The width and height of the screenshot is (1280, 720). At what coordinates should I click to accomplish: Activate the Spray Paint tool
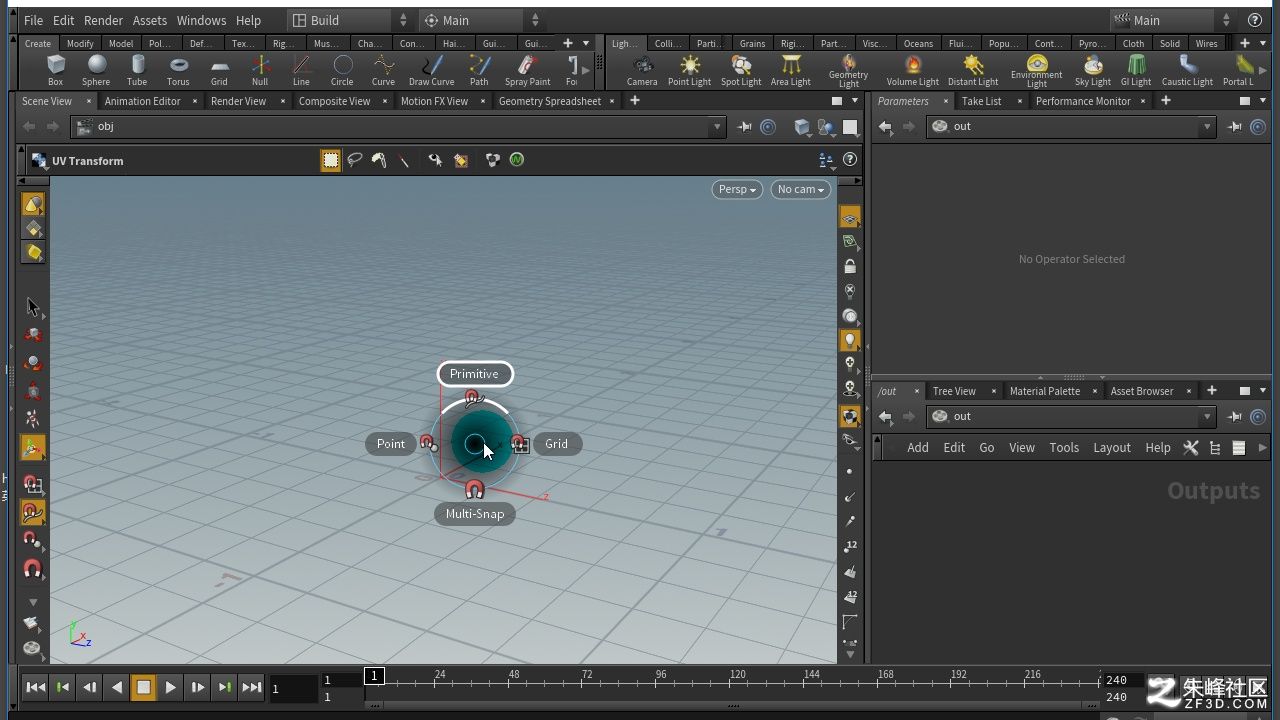(527, 70)
